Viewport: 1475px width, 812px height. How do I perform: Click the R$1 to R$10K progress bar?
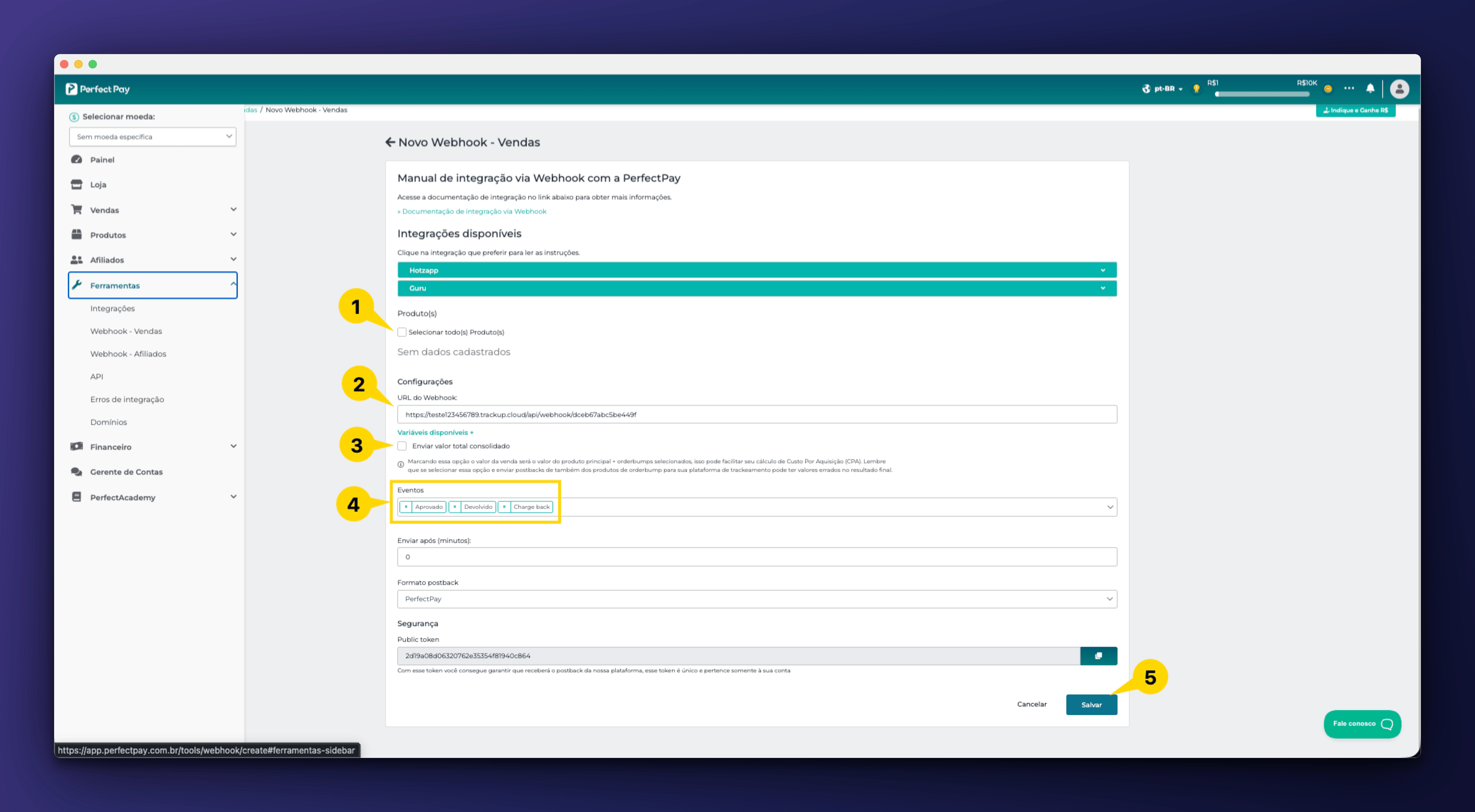1262,94
